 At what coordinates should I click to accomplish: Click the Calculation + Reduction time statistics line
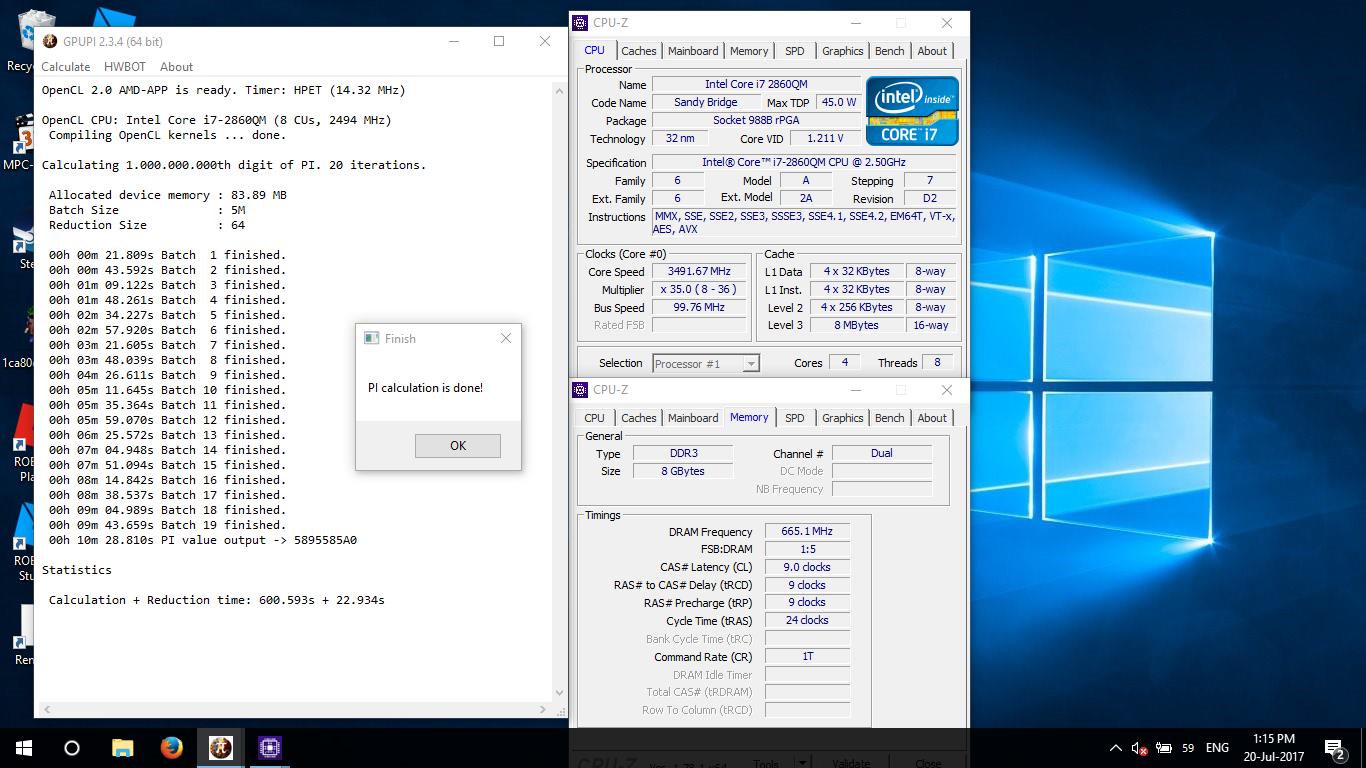(x=217, y=600)
